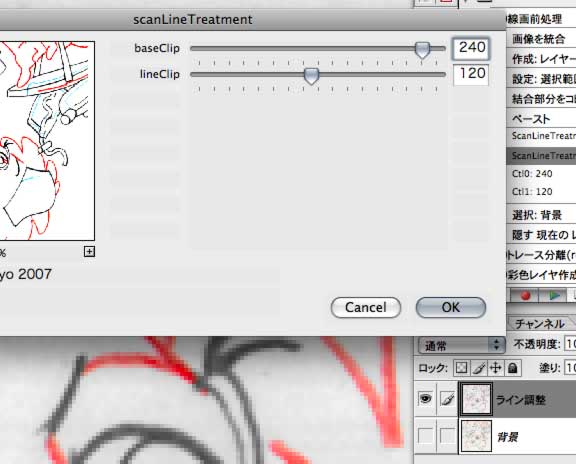This screenshot has width=576, height=464.
Task: Click the lineClip slider handle
Action: (x=311, y=76)
